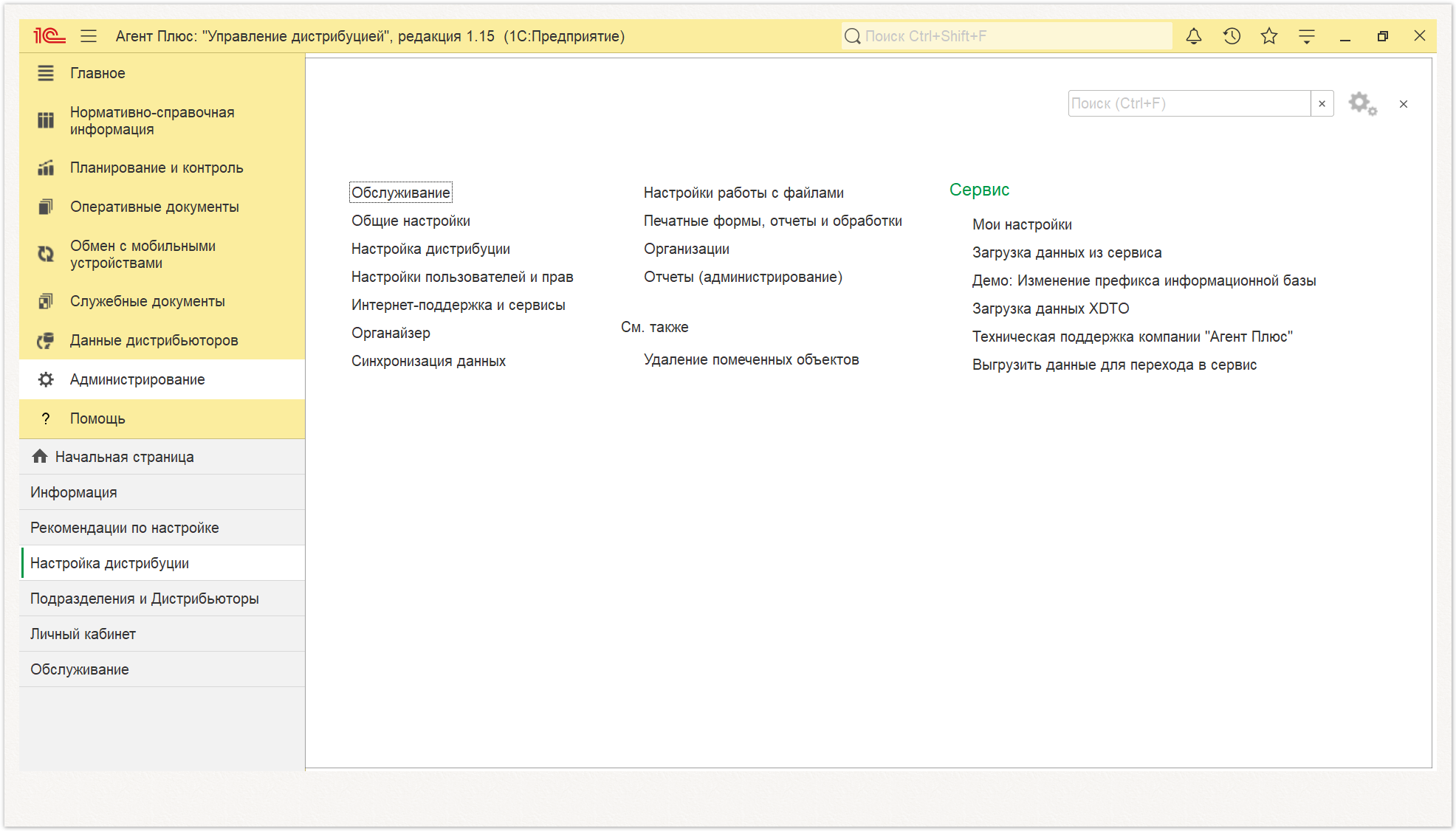This screenshot has width=1456, height=831.
Task: Click Нормативно-справочная информация section icon
Action: coord(46,120)
